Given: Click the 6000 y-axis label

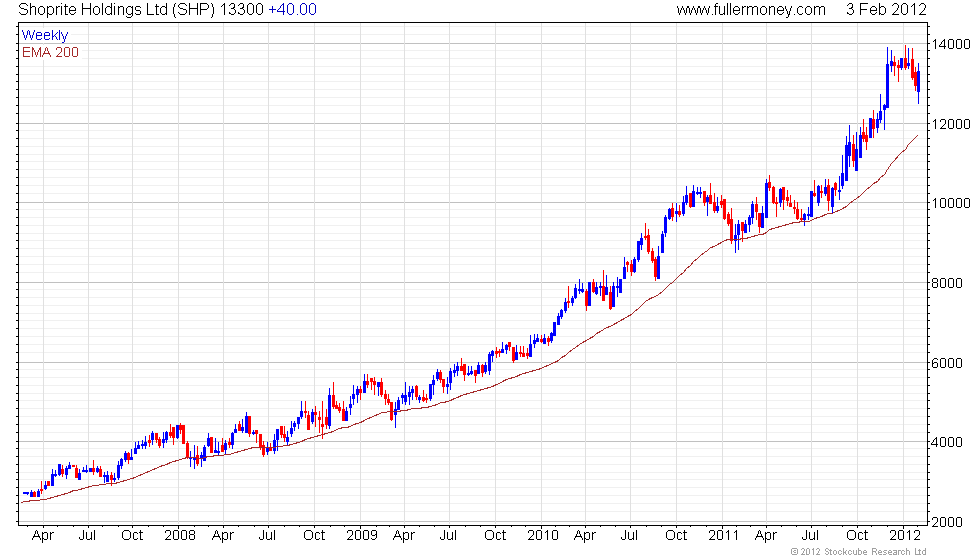Looking at the screenshot, I should (947, 363).
